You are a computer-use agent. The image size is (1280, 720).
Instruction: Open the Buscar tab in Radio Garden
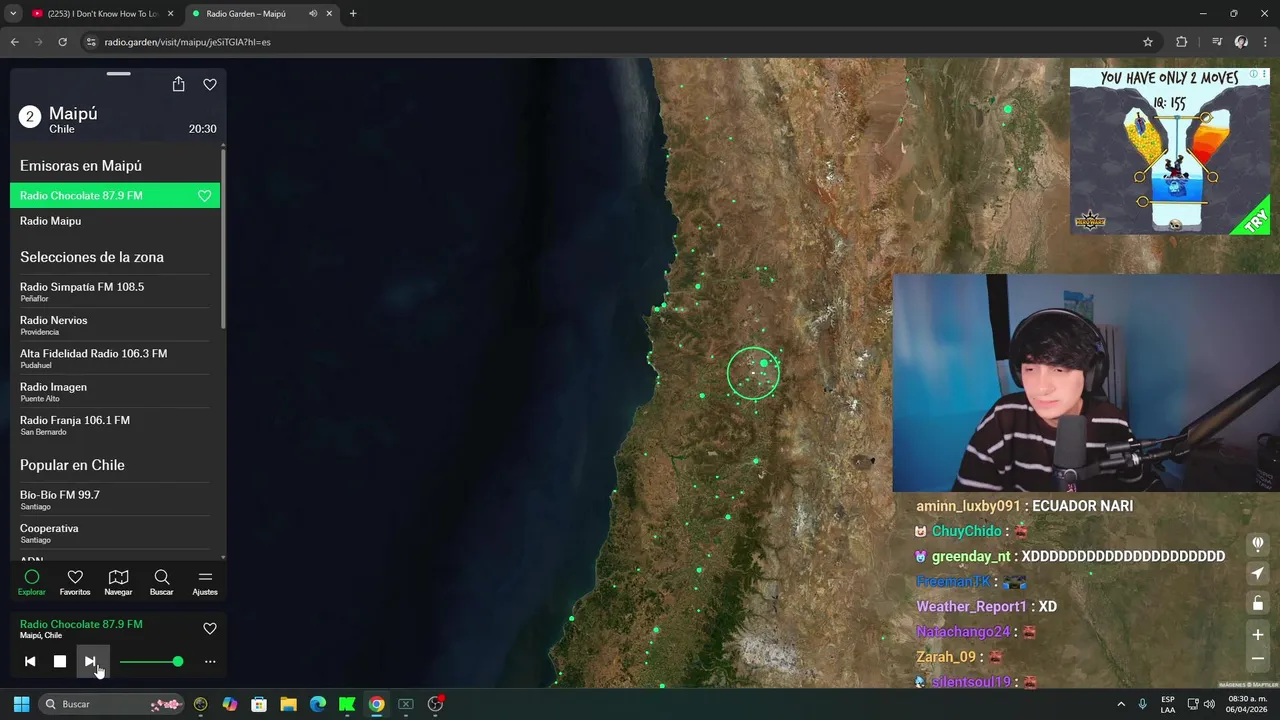pos(162,583)
